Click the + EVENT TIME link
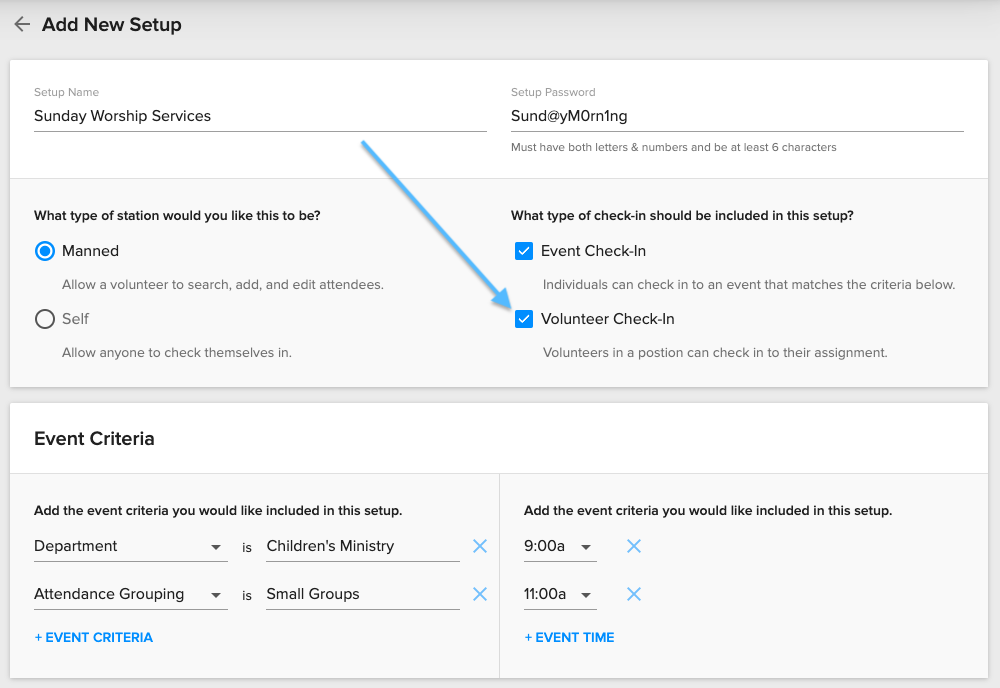 568,637
